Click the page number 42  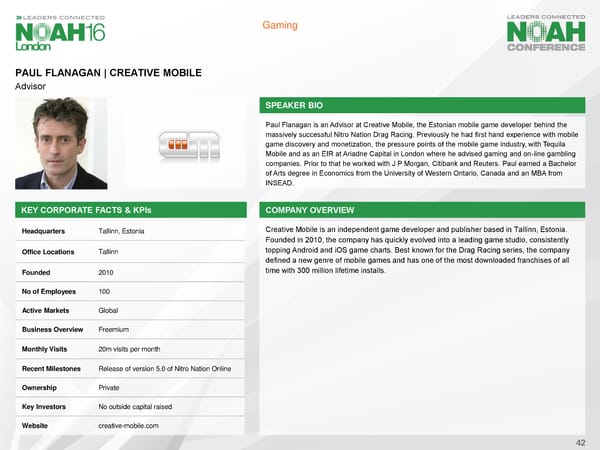point(581,441)
